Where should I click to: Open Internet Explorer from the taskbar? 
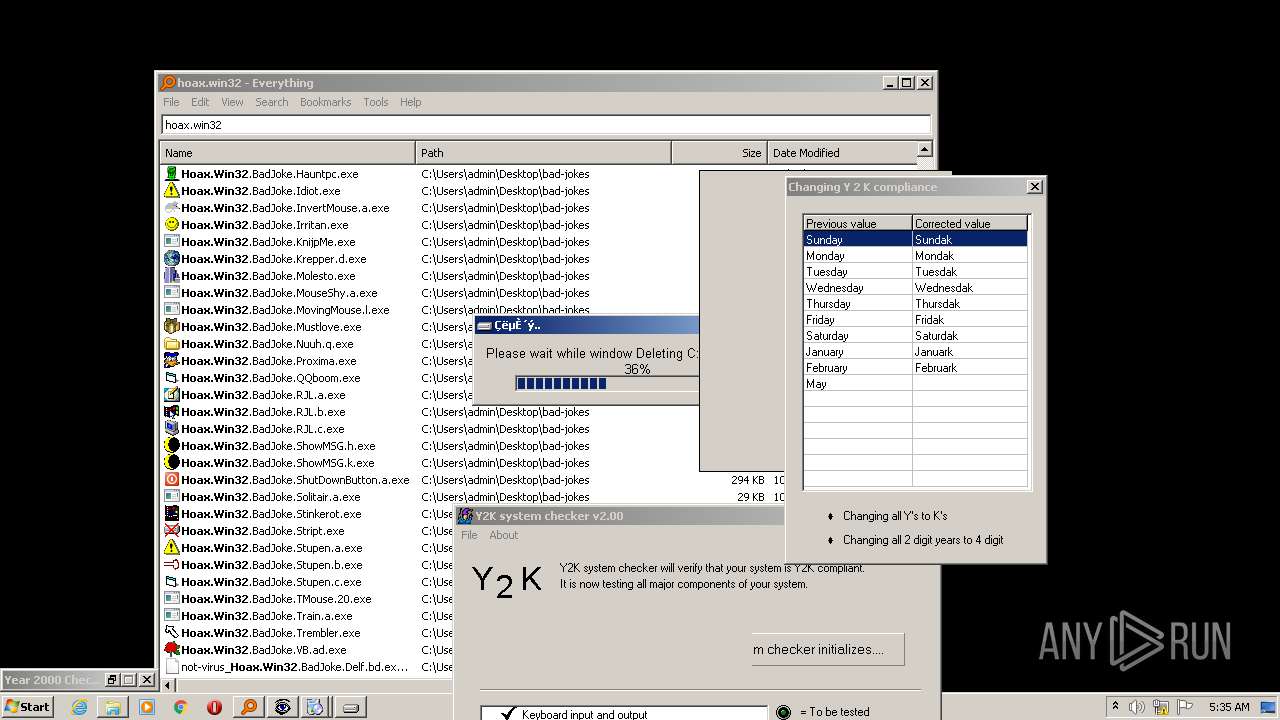click(79, 707)
